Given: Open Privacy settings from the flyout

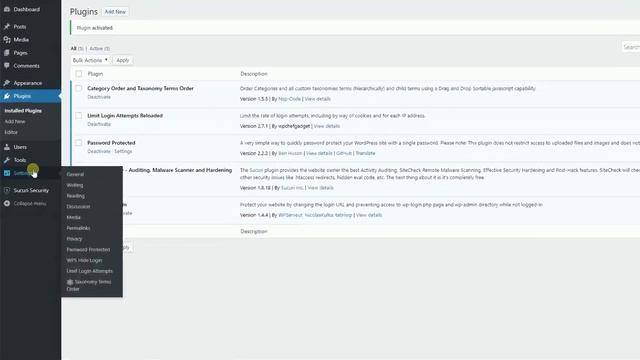Looking at the screenshot, I should 74,239.
